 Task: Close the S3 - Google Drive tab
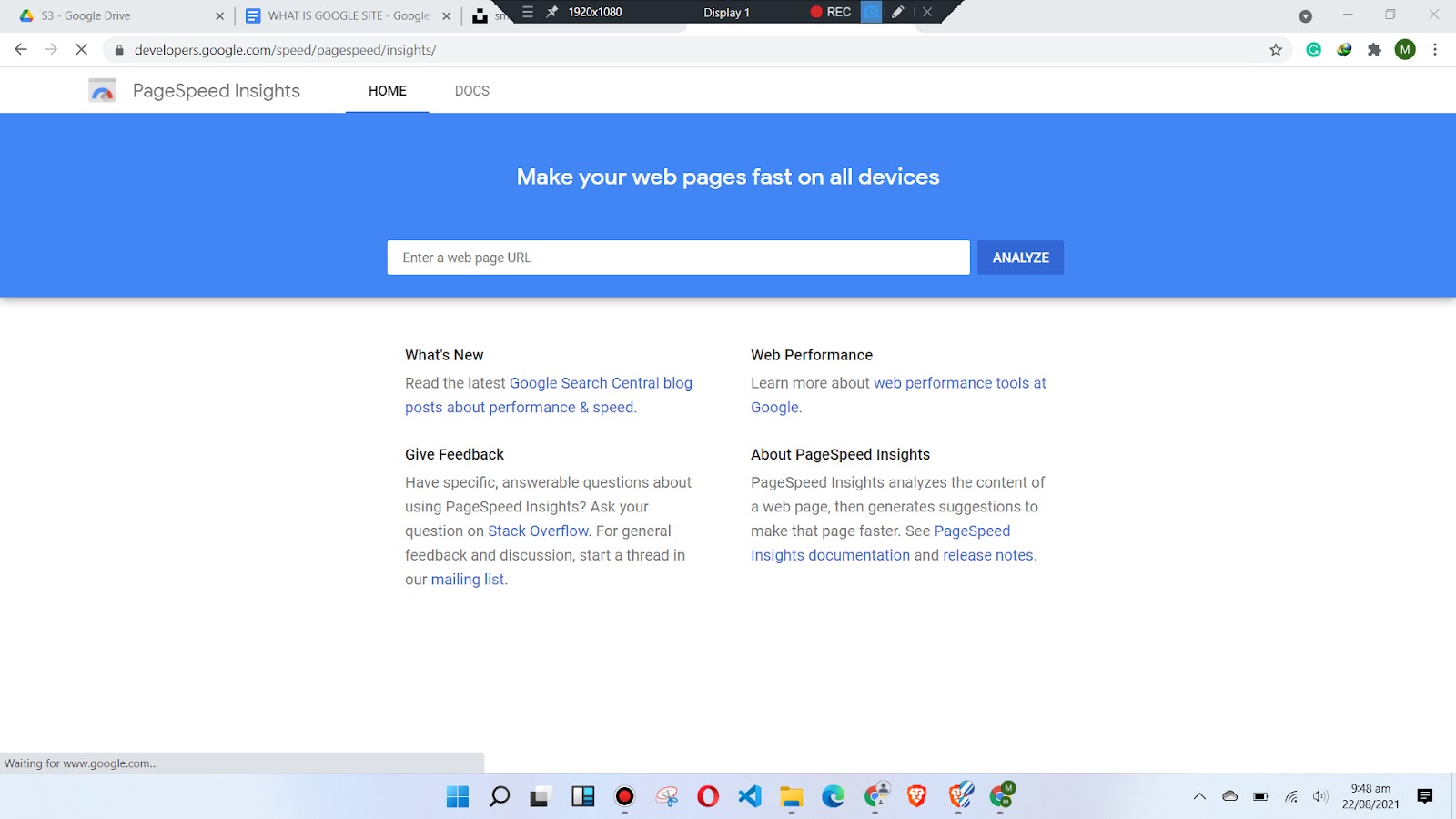coord(219,15)
